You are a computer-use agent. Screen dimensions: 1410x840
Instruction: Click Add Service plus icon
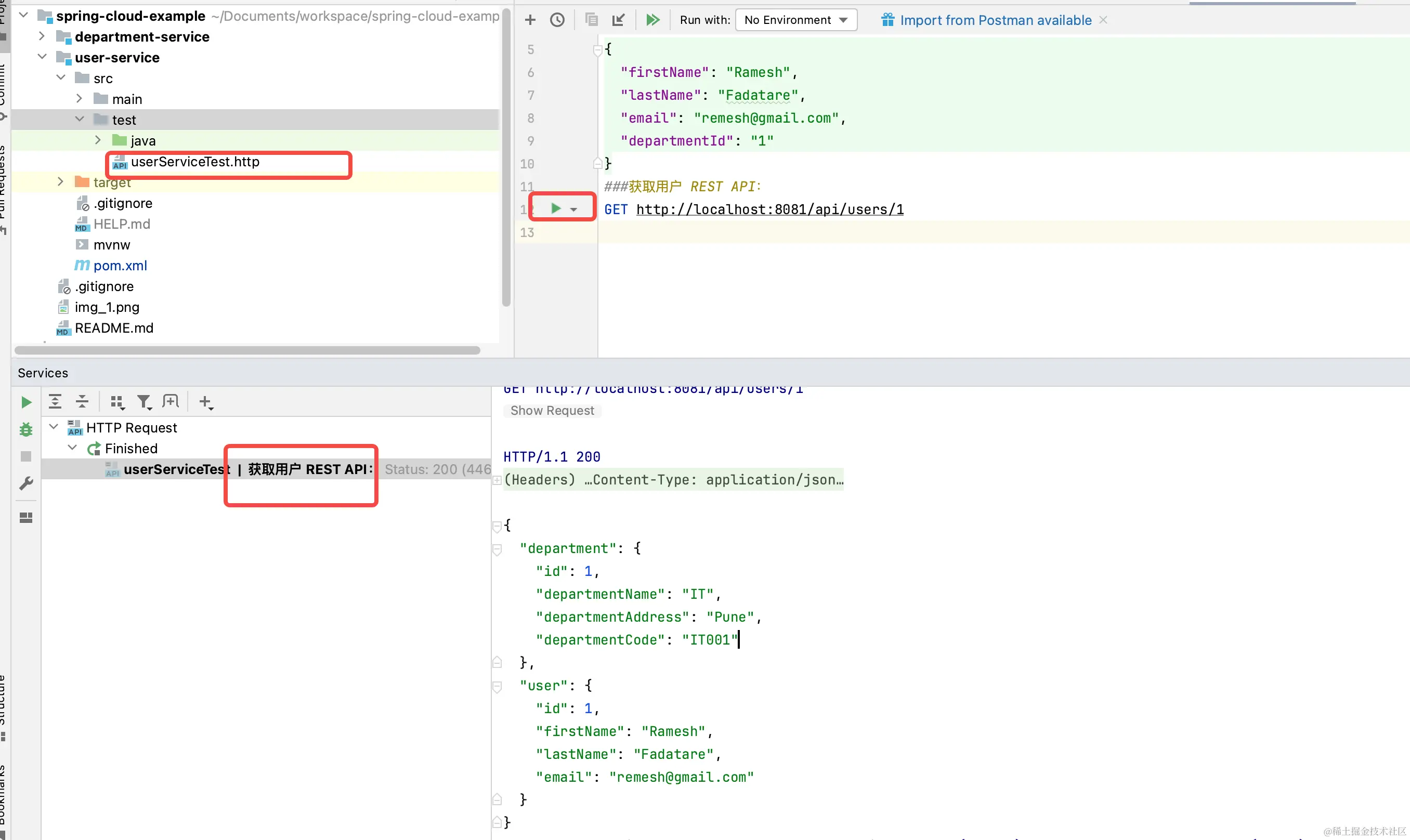coord(205,402)
